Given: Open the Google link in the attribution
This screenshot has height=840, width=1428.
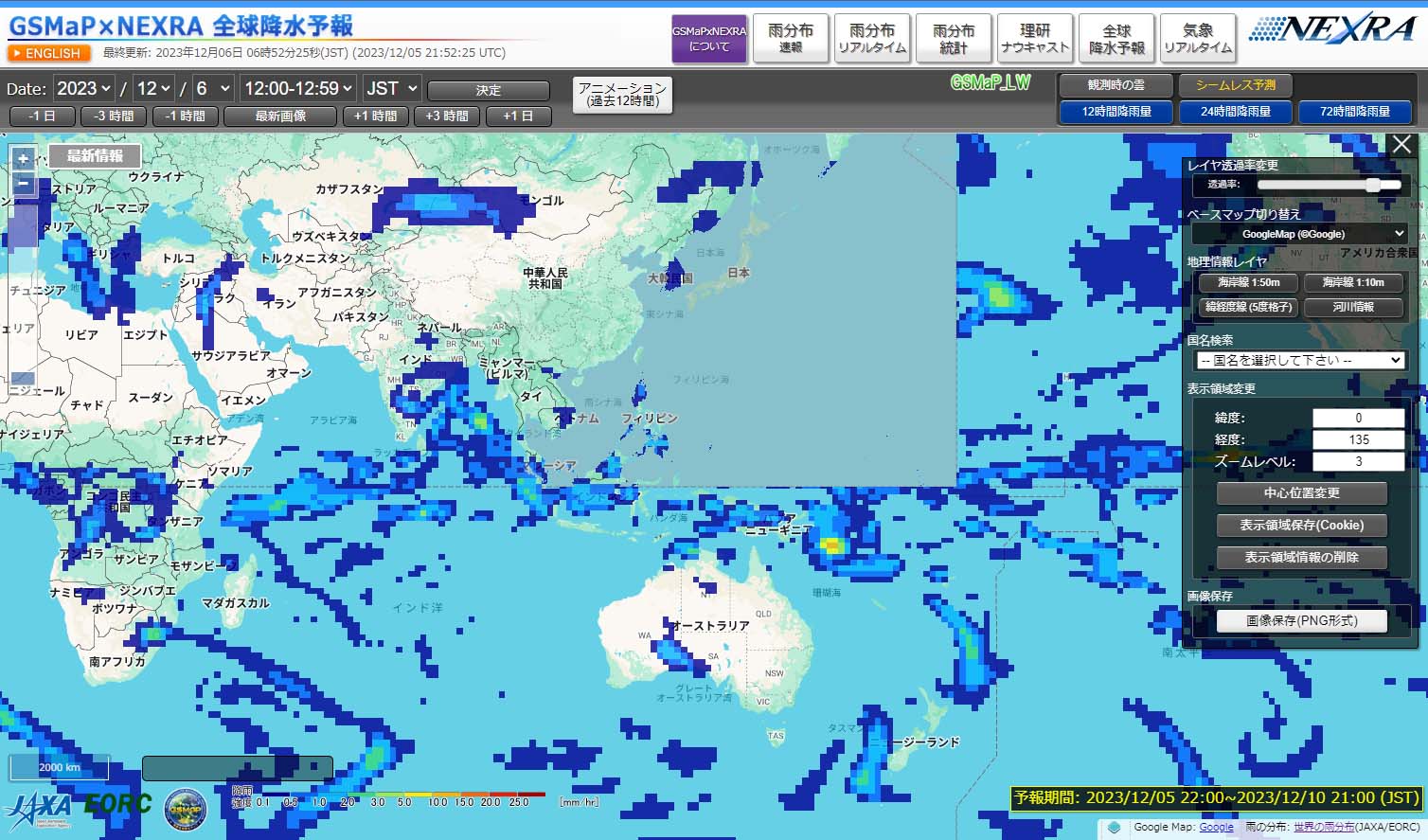Looking at the screenshot, I should [x=1216, y=827].
